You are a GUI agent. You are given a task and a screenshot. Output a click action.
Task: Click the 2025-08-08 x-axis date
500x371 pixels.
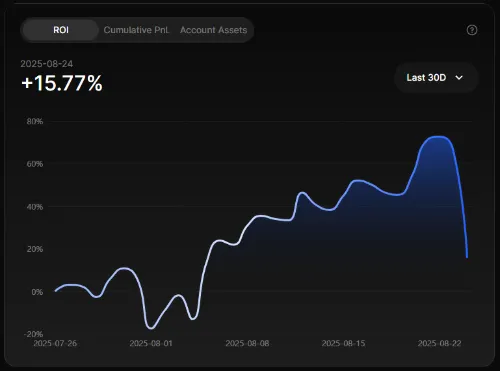coord(247,343)
